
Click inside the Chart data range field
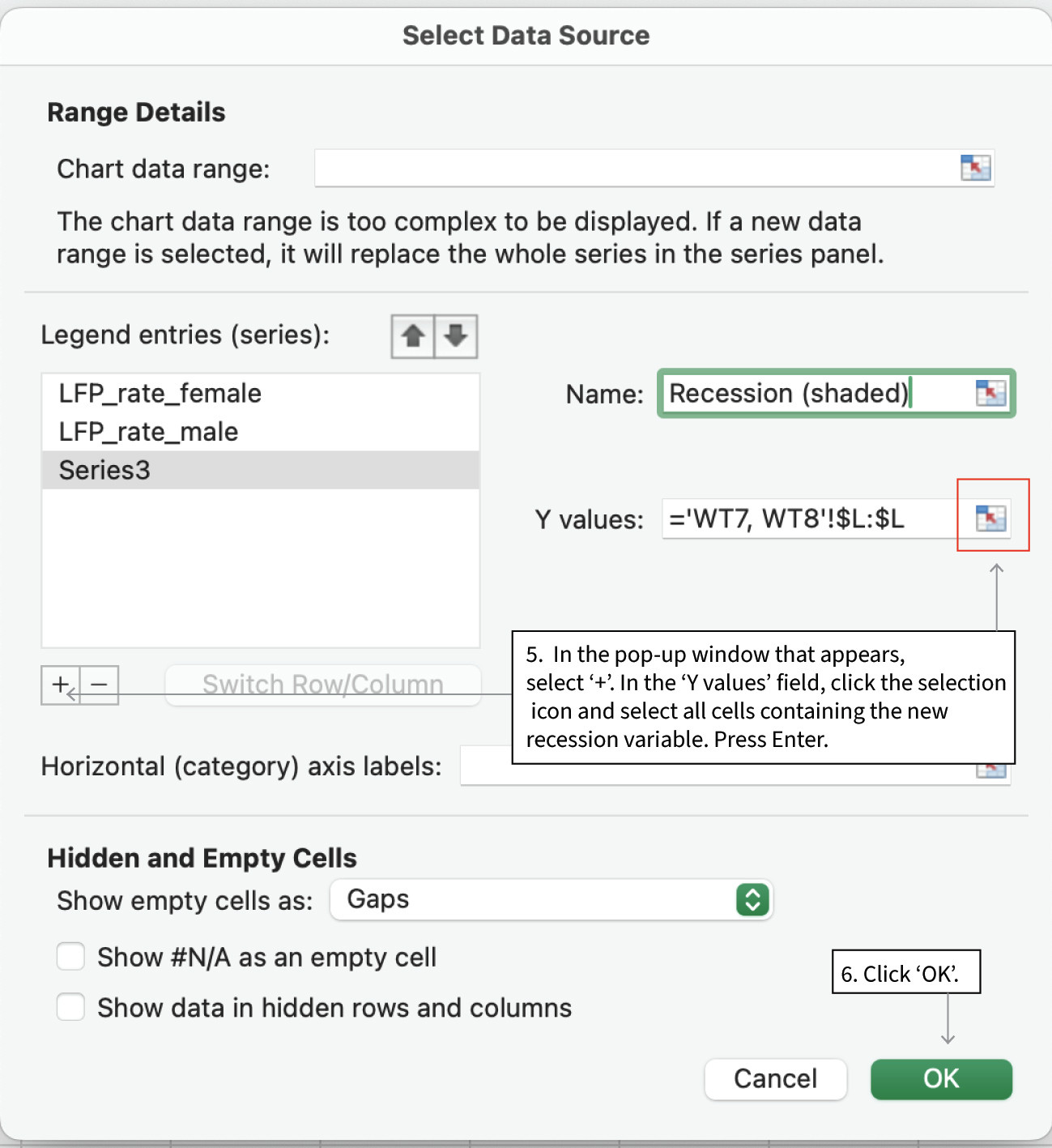632,169
